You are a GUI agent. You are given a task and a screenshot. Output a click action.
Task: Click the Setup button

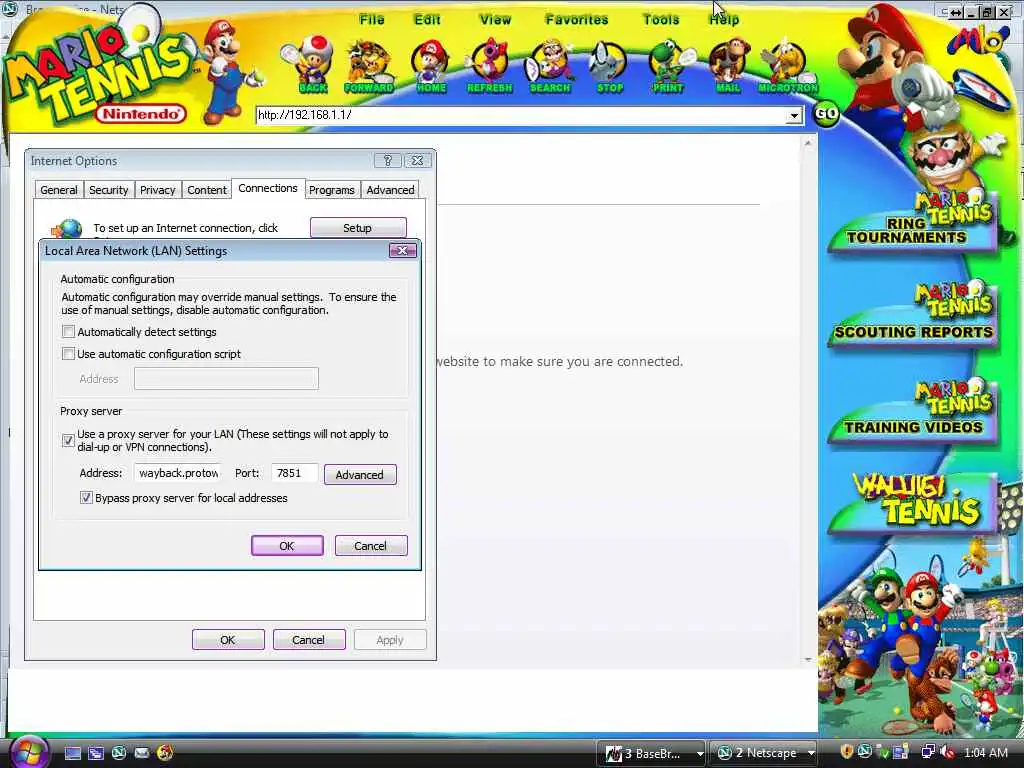coord(358,228)
